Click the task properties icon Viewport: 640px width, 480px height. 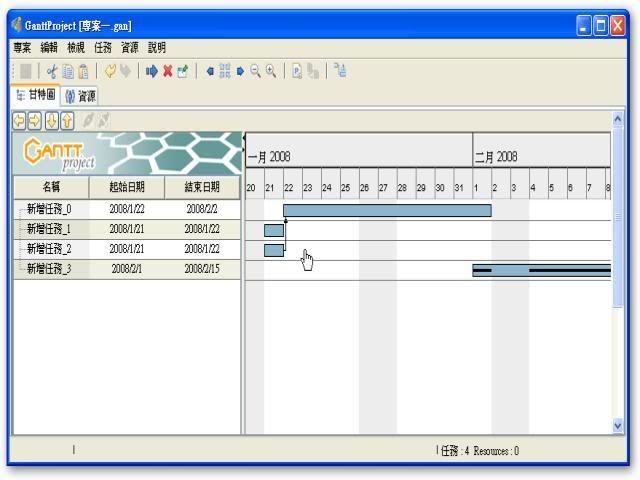coord(183,71)
